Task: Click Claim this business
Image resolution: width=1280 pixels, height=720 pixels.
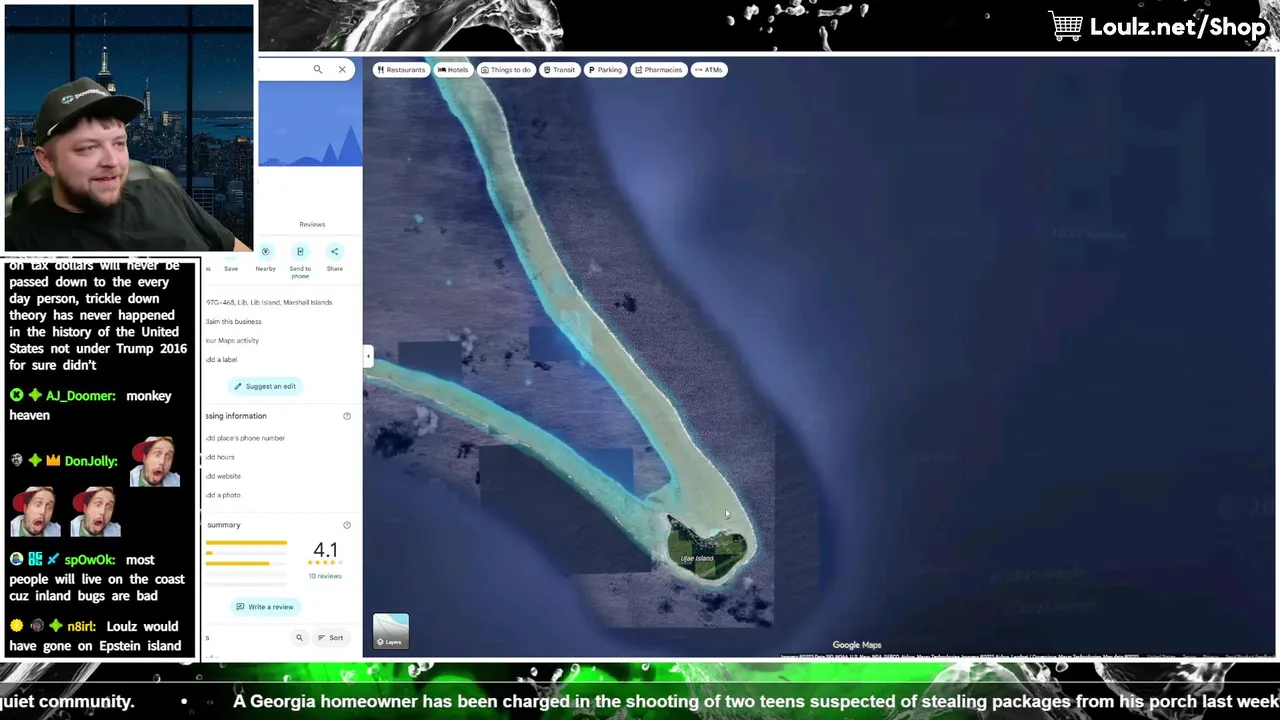Action: [x=234, y=321]
